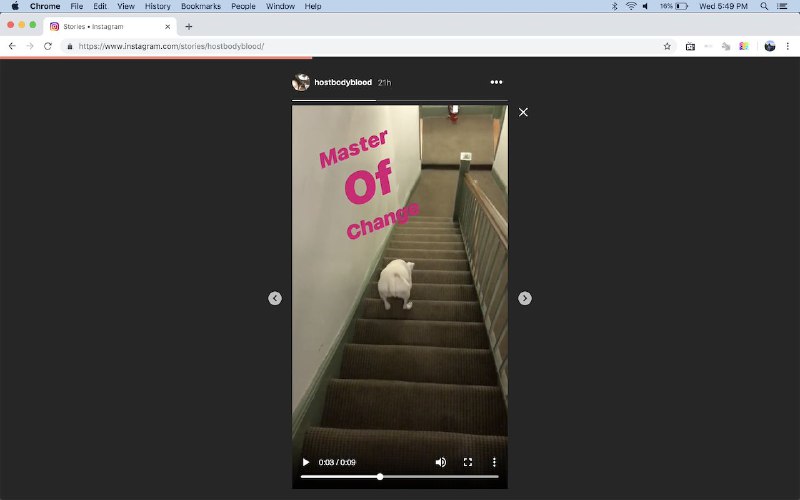This screenshot has height=500, width=800.
Task: Click the greyed extension icon beside radio
Action: 708,46
